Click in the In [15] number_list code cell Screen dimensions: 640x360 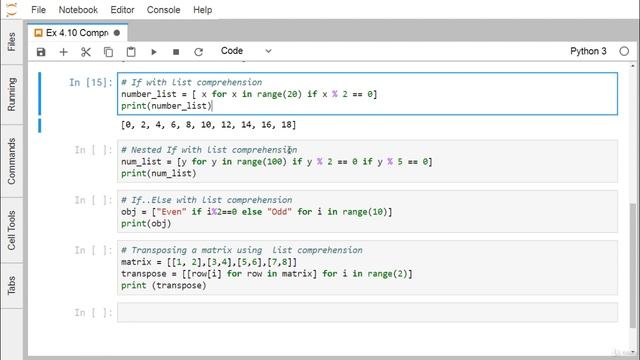(367, 94)
